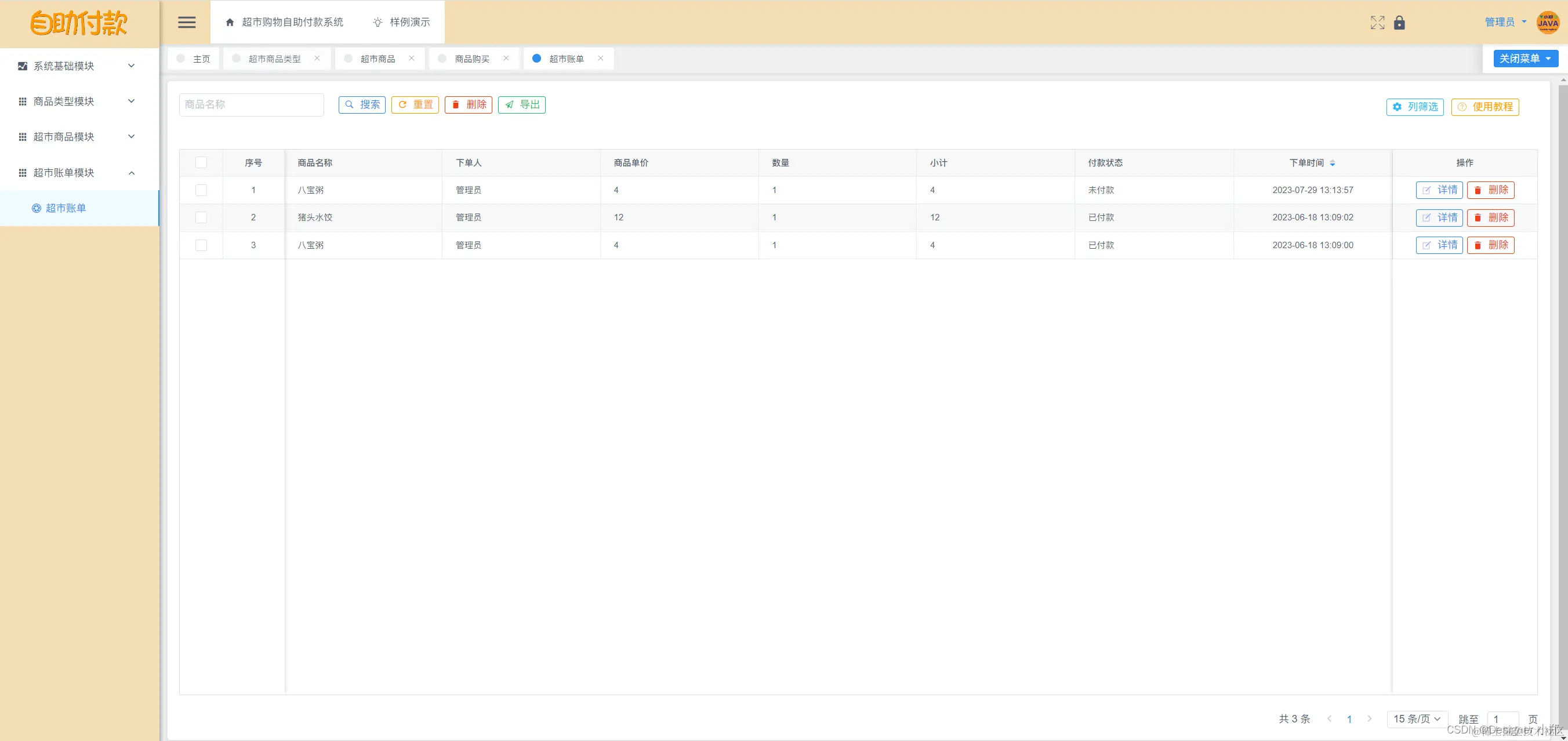Viewport: 1568px width, 741px height.
Task: Click the 导出 export button
Action: tap(522, 104)
